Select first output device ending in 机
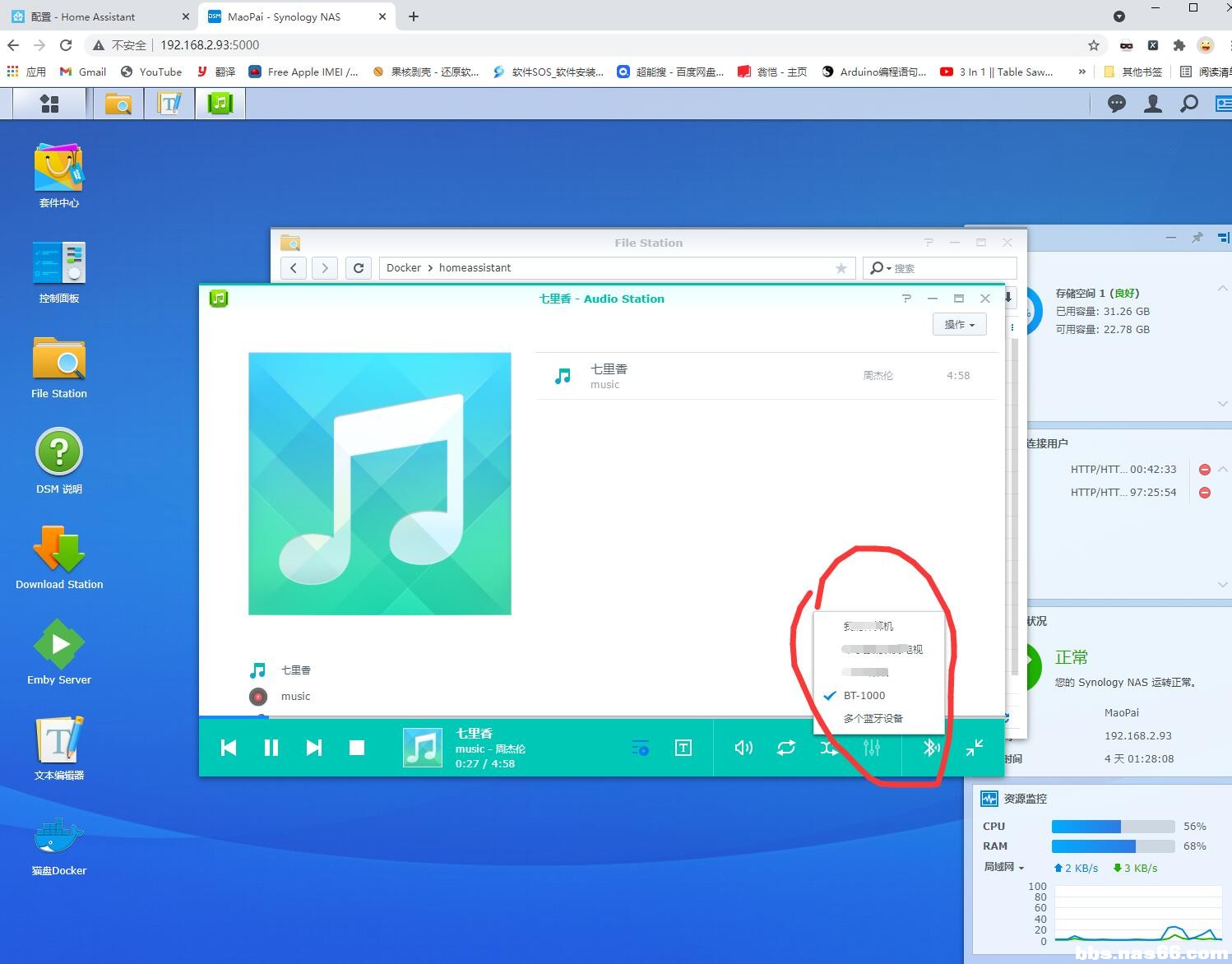 [878, 626]
